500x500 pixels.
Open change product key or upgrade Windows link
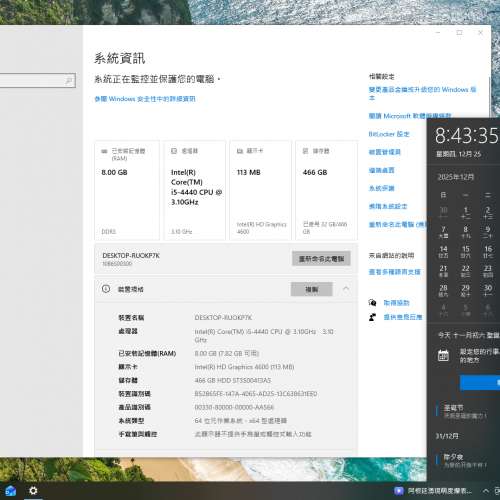tap(422, 93)
